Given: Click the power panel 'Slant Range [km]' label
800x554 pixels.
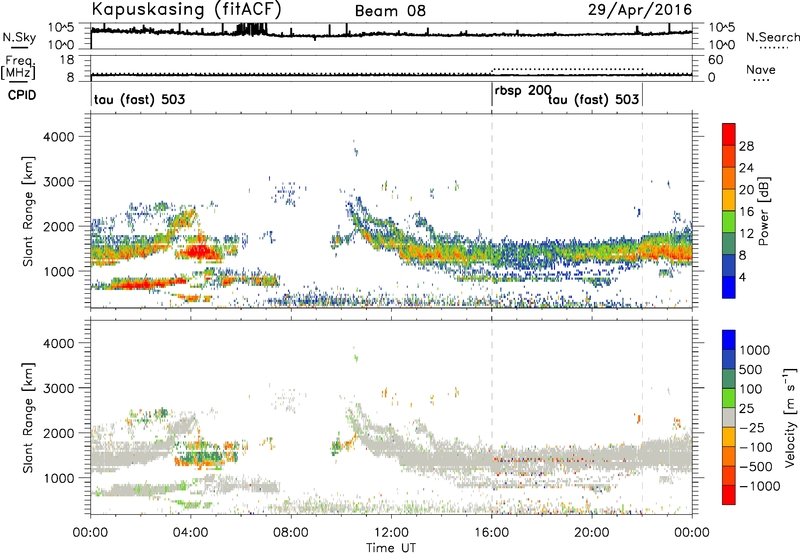Looking at the screenshot, I should (28, 211).
